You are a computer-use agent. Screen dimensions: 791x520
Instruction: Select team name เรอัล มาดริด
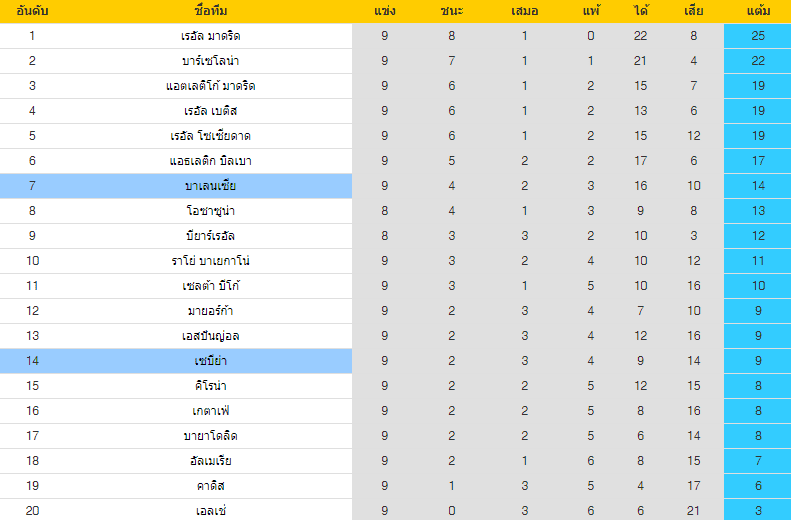[x=211, y=36]
